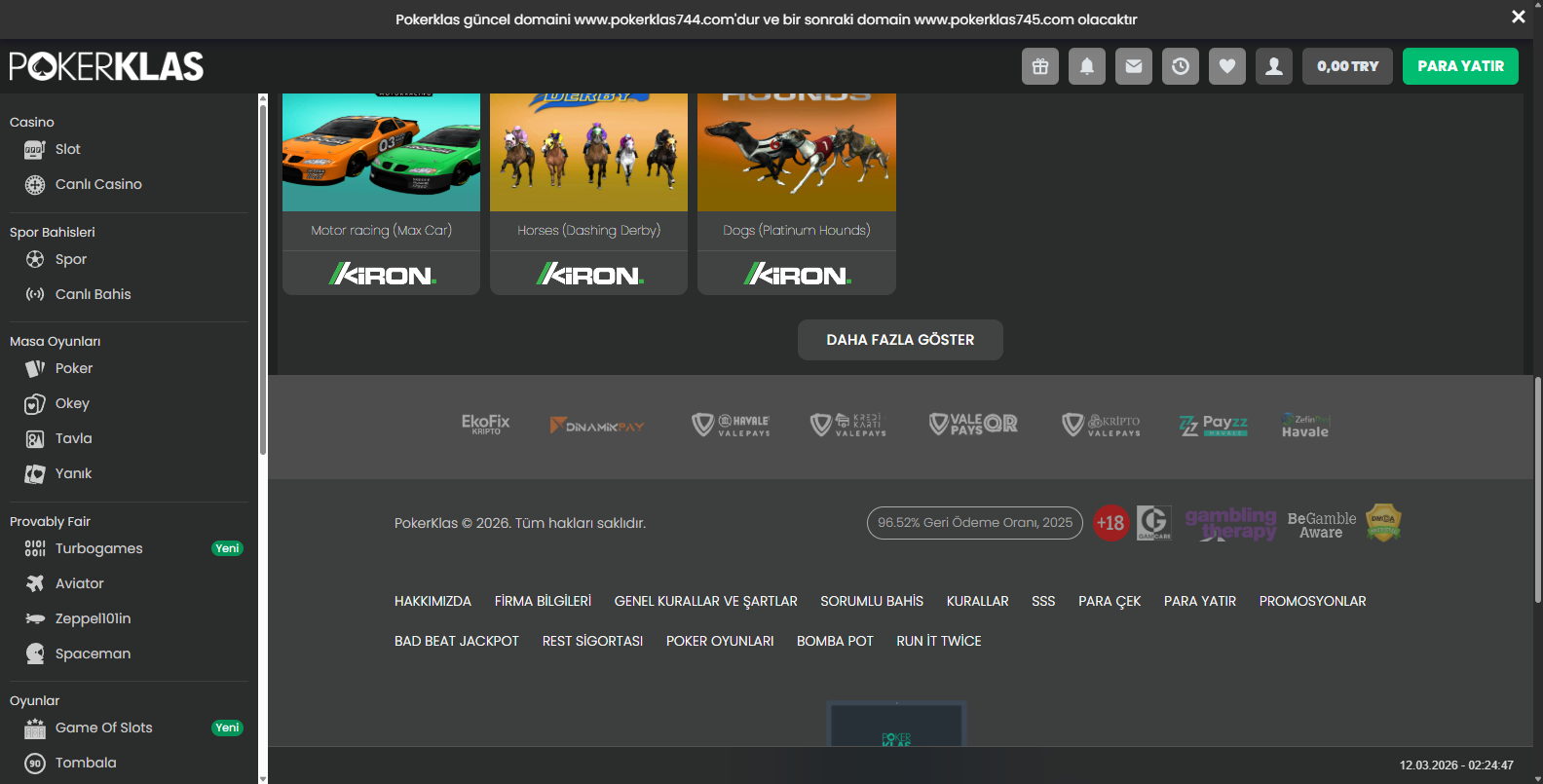Open FİRMA BİLGİLERİ footer link
1543x784 pixels.
coord(543,601)
